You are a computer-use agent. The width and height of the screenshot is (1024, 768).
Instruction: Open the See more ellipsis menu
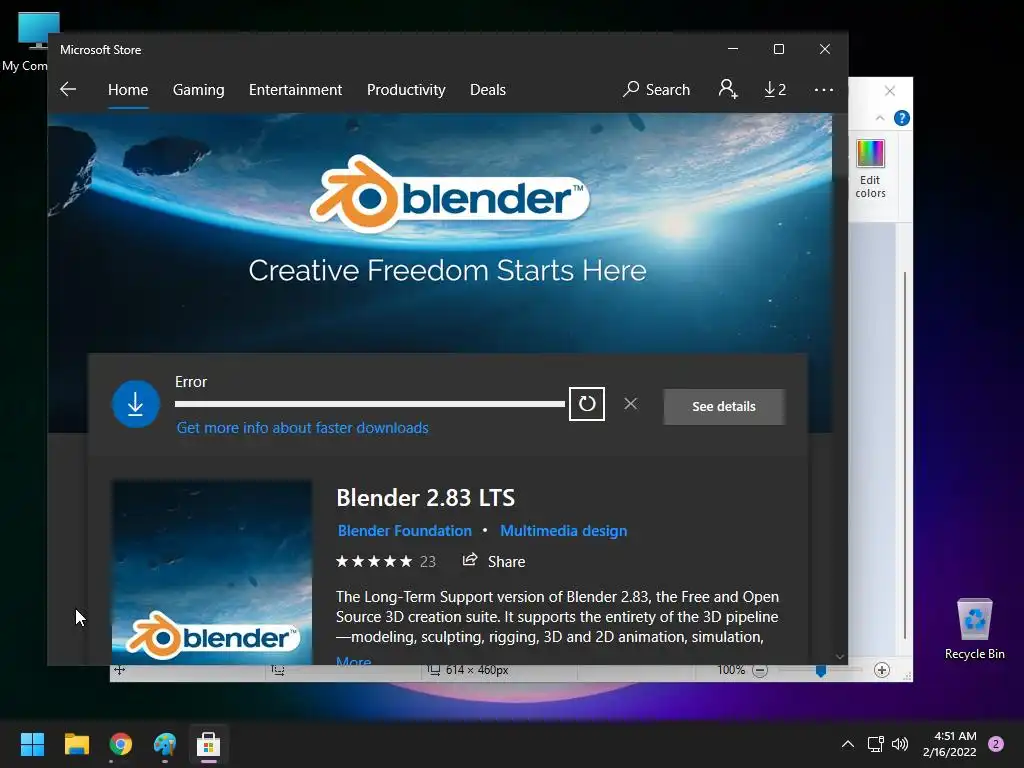[824, 89]
